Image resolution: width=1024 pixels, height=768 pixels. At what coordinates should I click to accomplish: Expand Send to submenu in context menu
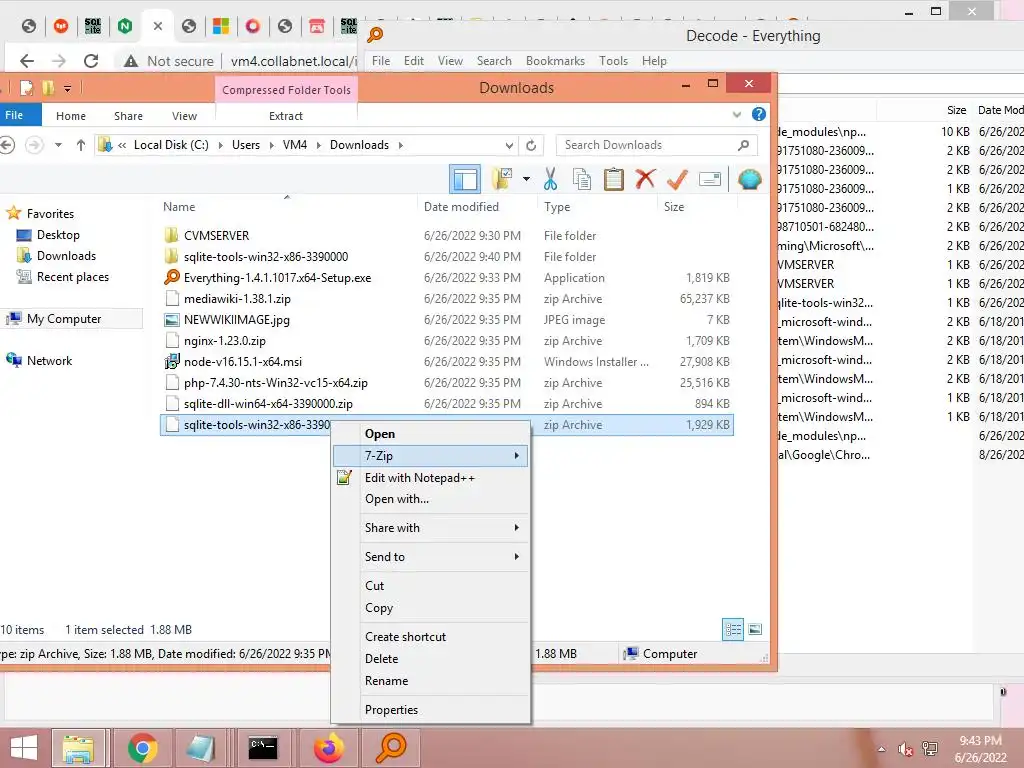430,557
